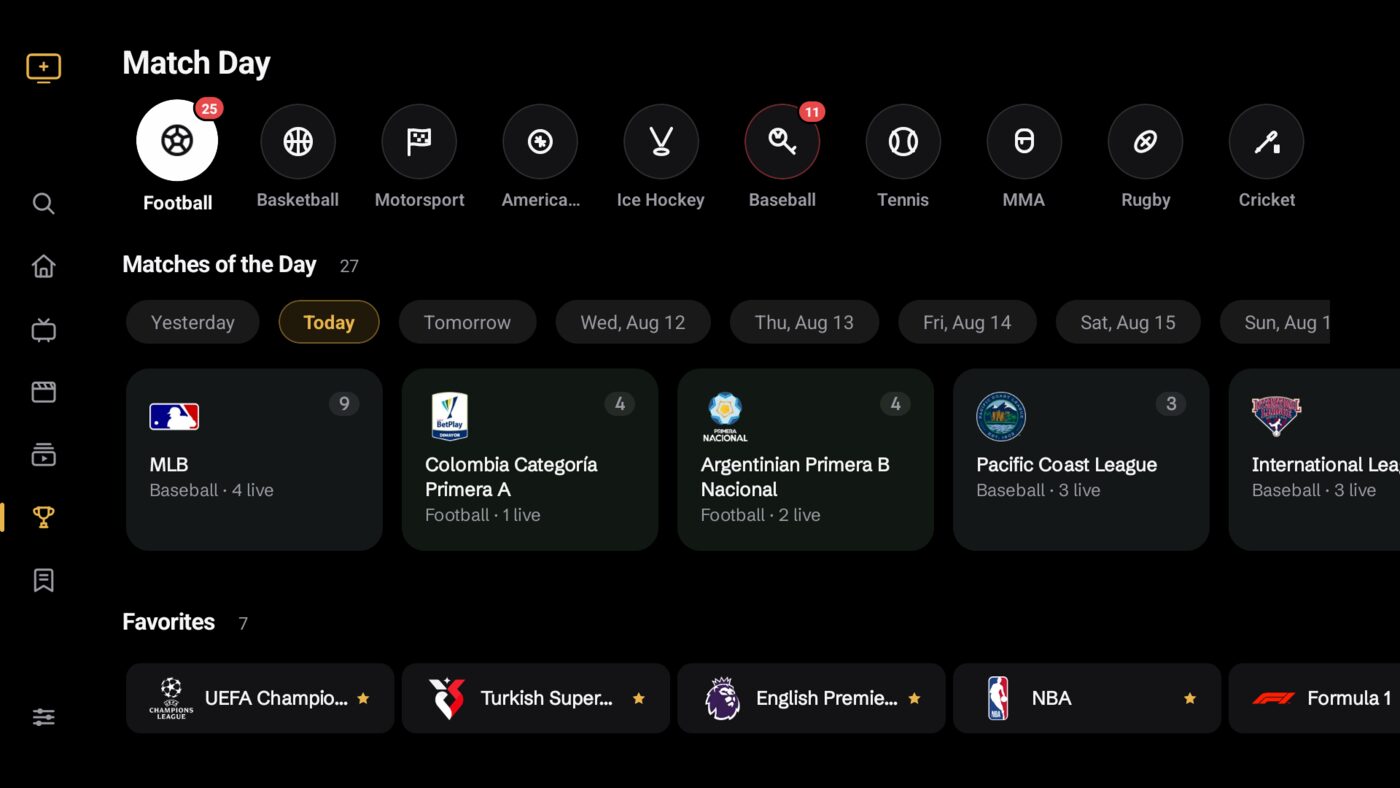
Task: Choose the Tennis ball icon
Action: [x=903, y=142]
